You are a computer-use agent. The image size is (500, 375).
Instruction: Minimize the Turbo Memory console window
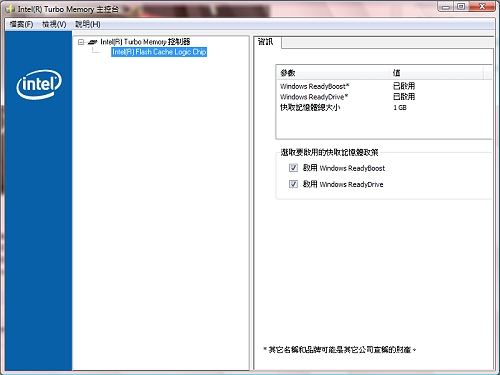click(445, 6)
